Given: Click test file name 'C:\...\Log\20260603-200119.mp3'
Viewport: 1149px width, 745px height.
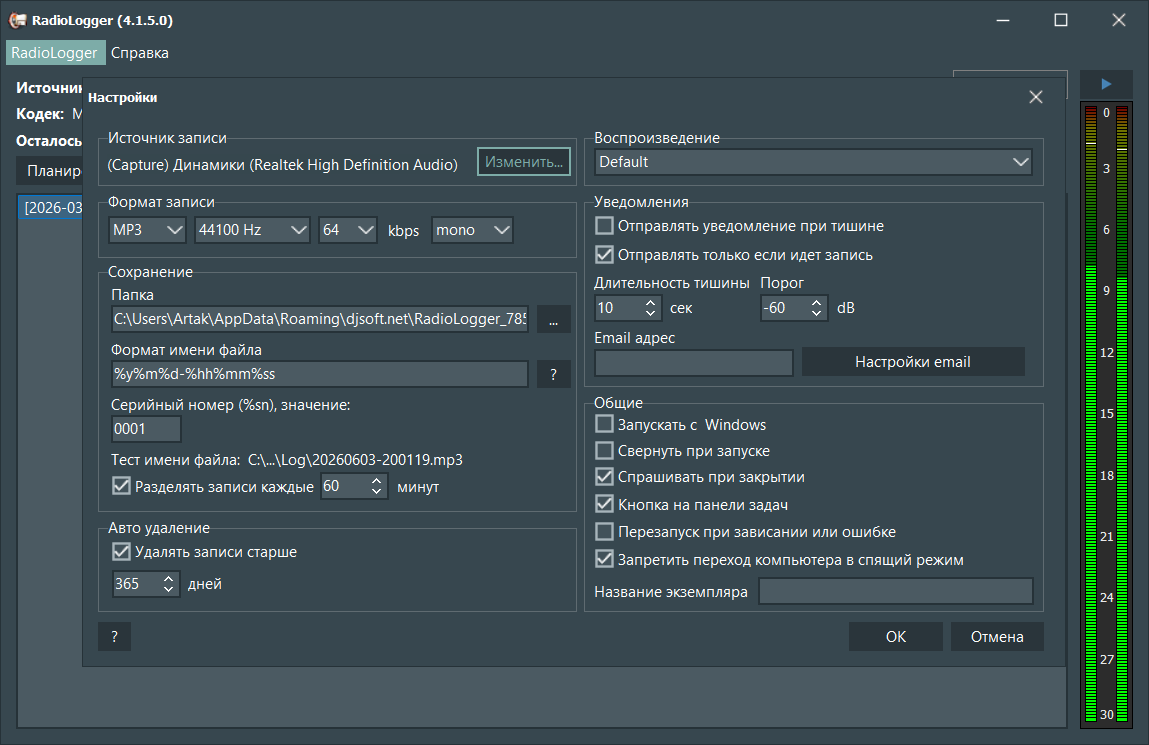Looking at the screenshot, I should [x=355, y=460].
